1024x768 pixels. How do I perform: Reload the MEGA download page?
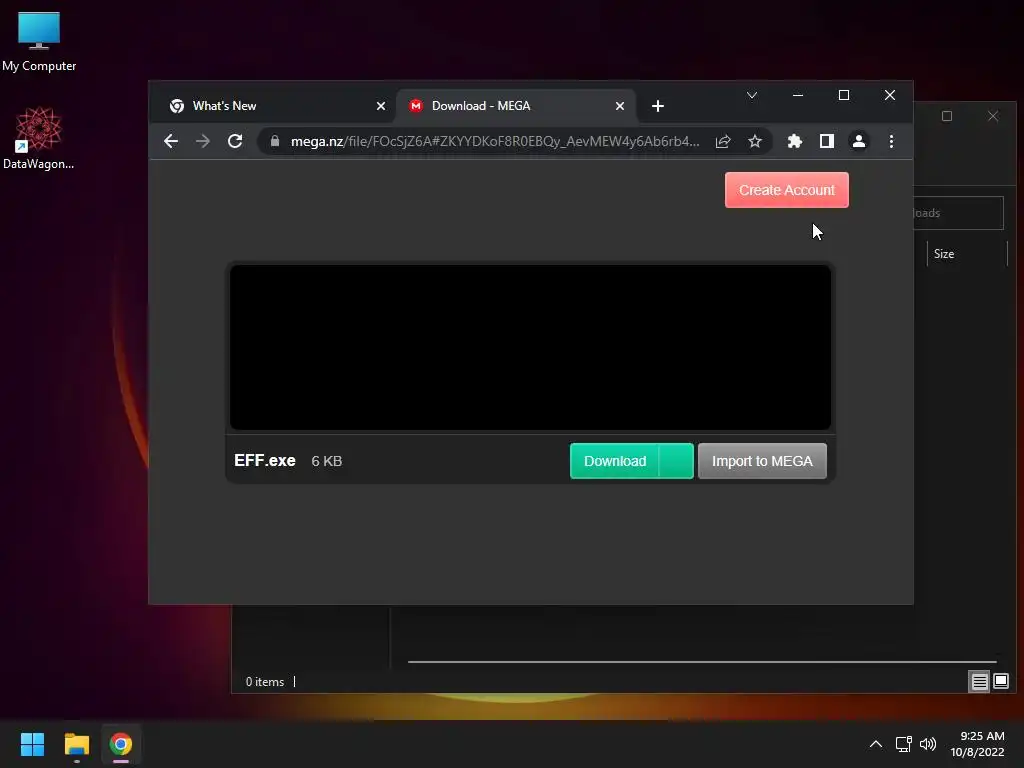pos(235,141)
